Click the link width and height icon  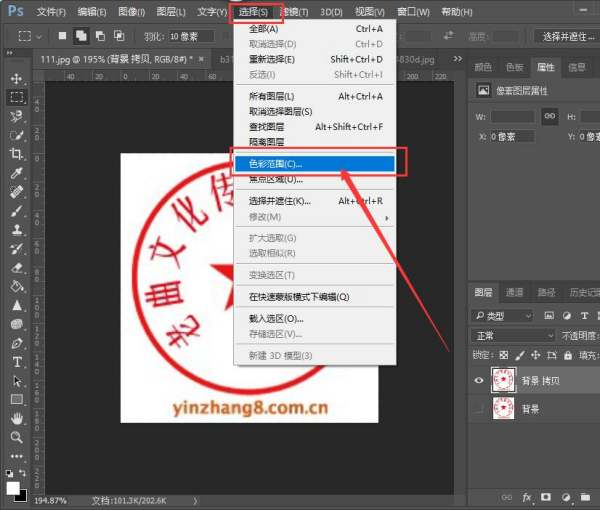click(548, 116)
